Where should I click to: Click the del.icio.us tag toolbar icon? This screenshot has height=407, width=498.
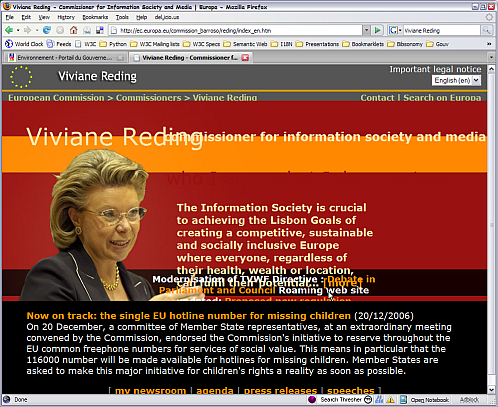[100, 30]
